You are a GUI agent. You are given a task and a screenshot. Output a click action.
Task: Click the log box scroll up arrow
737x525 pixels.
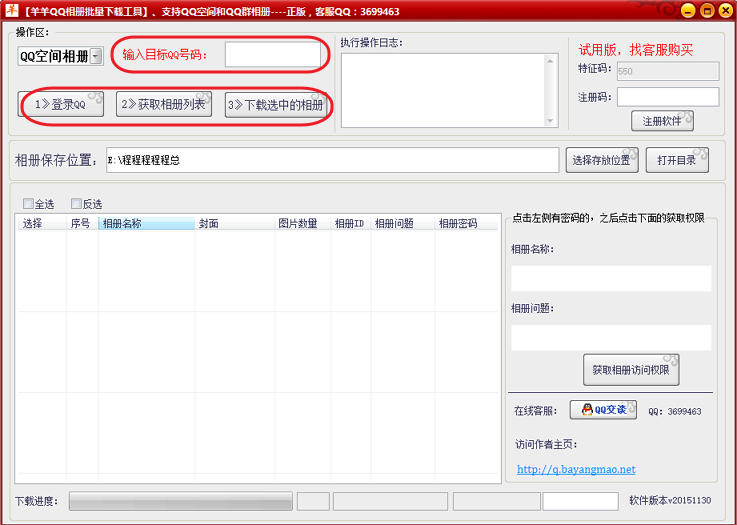click(x=550, y=60)
